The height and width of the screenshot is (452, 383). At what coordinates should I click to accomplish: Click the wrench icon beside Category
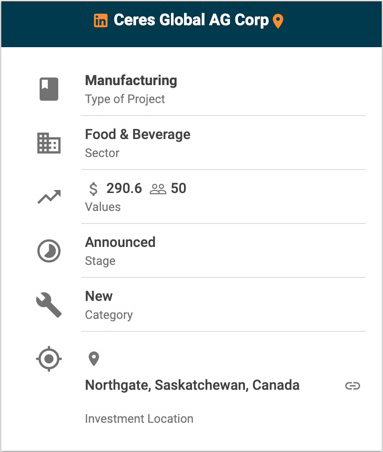pos(49,305)
